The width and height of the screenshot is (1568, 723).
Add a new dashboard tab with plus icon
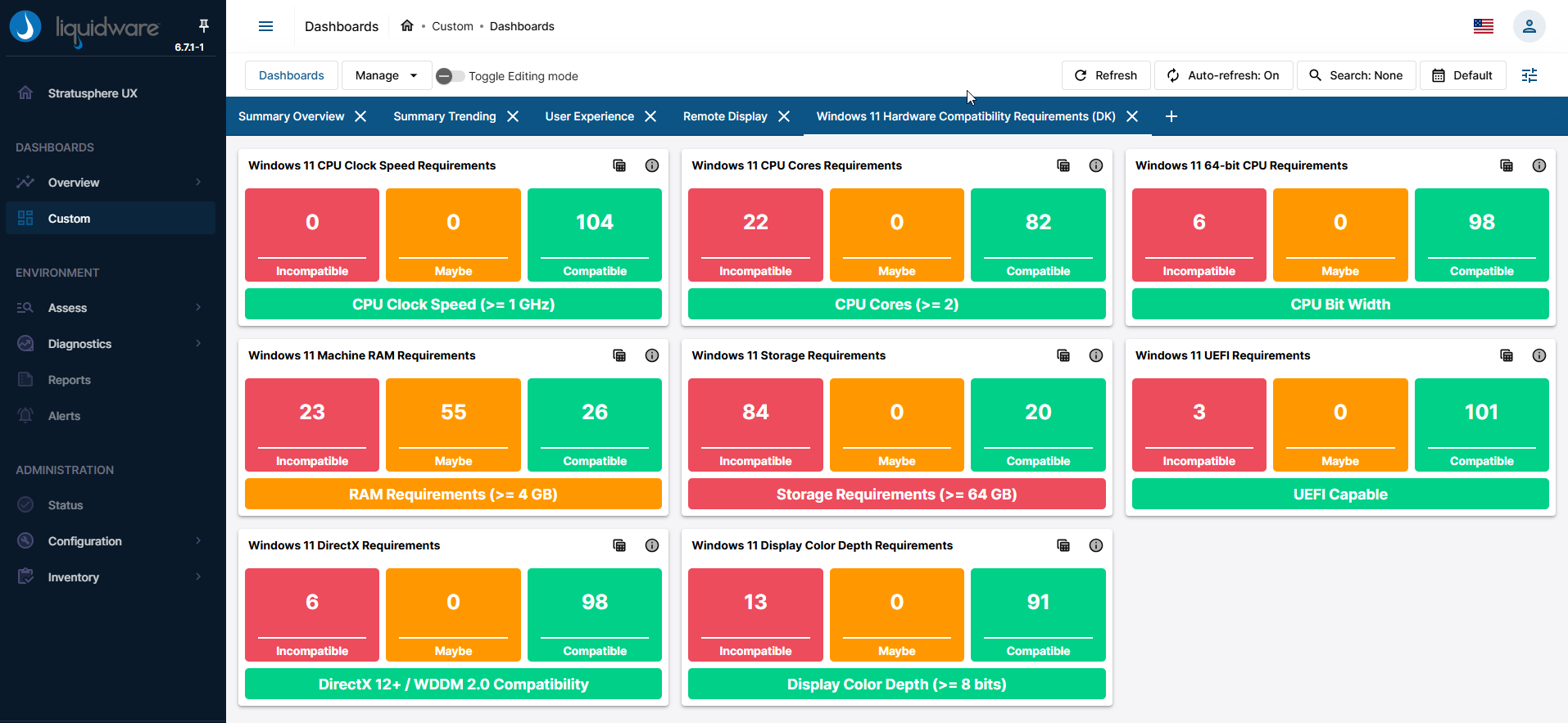pyautogui.click(x=1171, y=116)
